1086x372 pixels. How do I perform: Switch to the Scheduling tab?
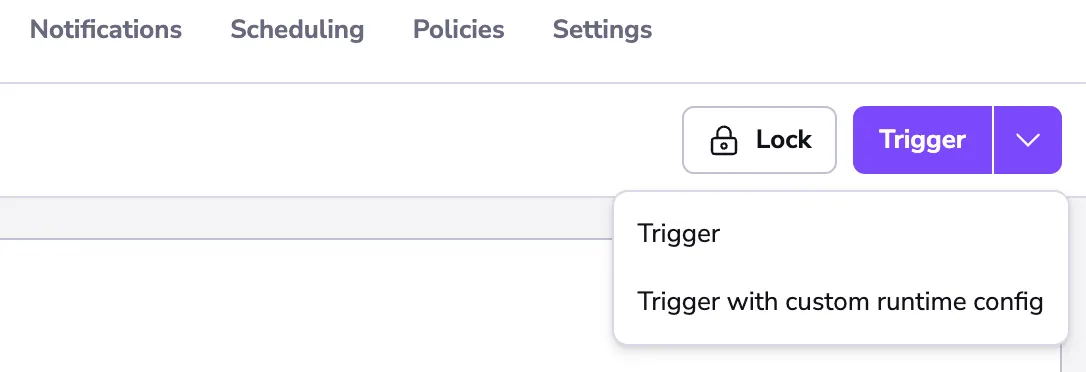coord(297,29)
